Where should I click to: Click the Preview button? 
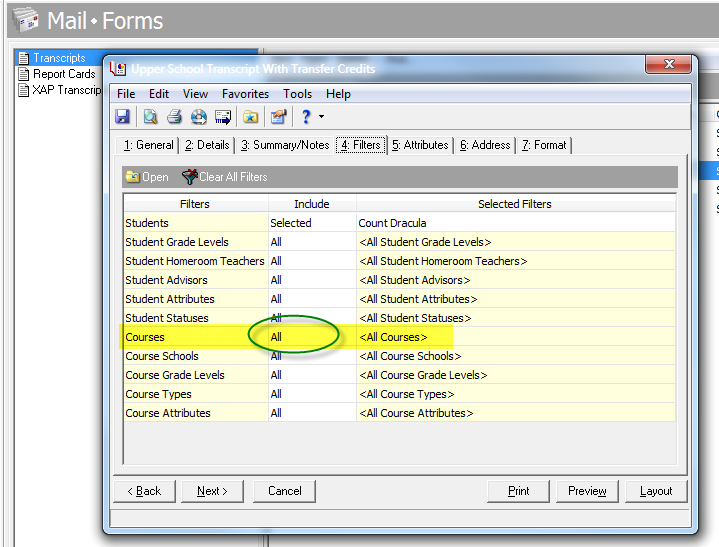[x=587, y=491]
